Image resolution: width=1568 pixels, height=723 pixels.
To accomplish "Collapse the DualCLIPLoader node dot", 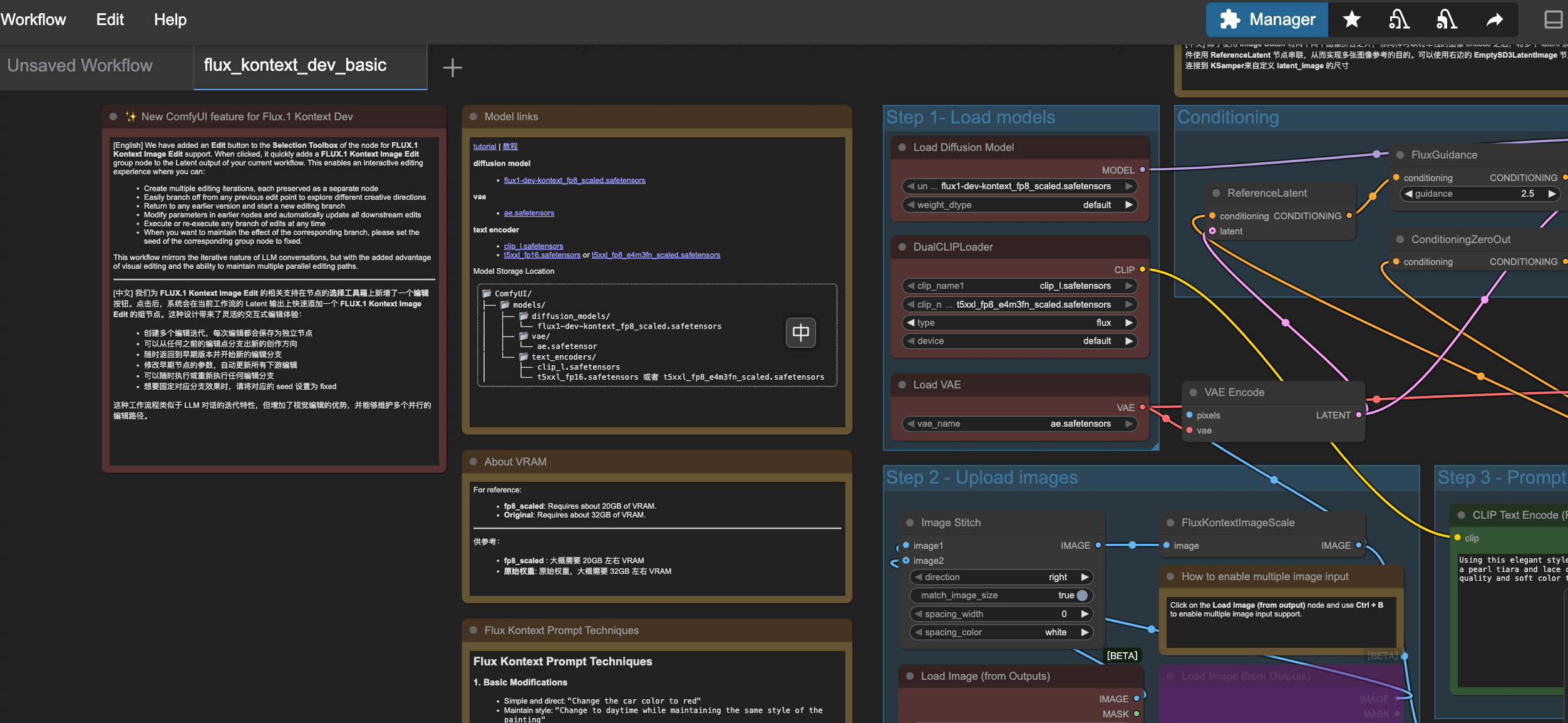I will [x=902, y=247].
